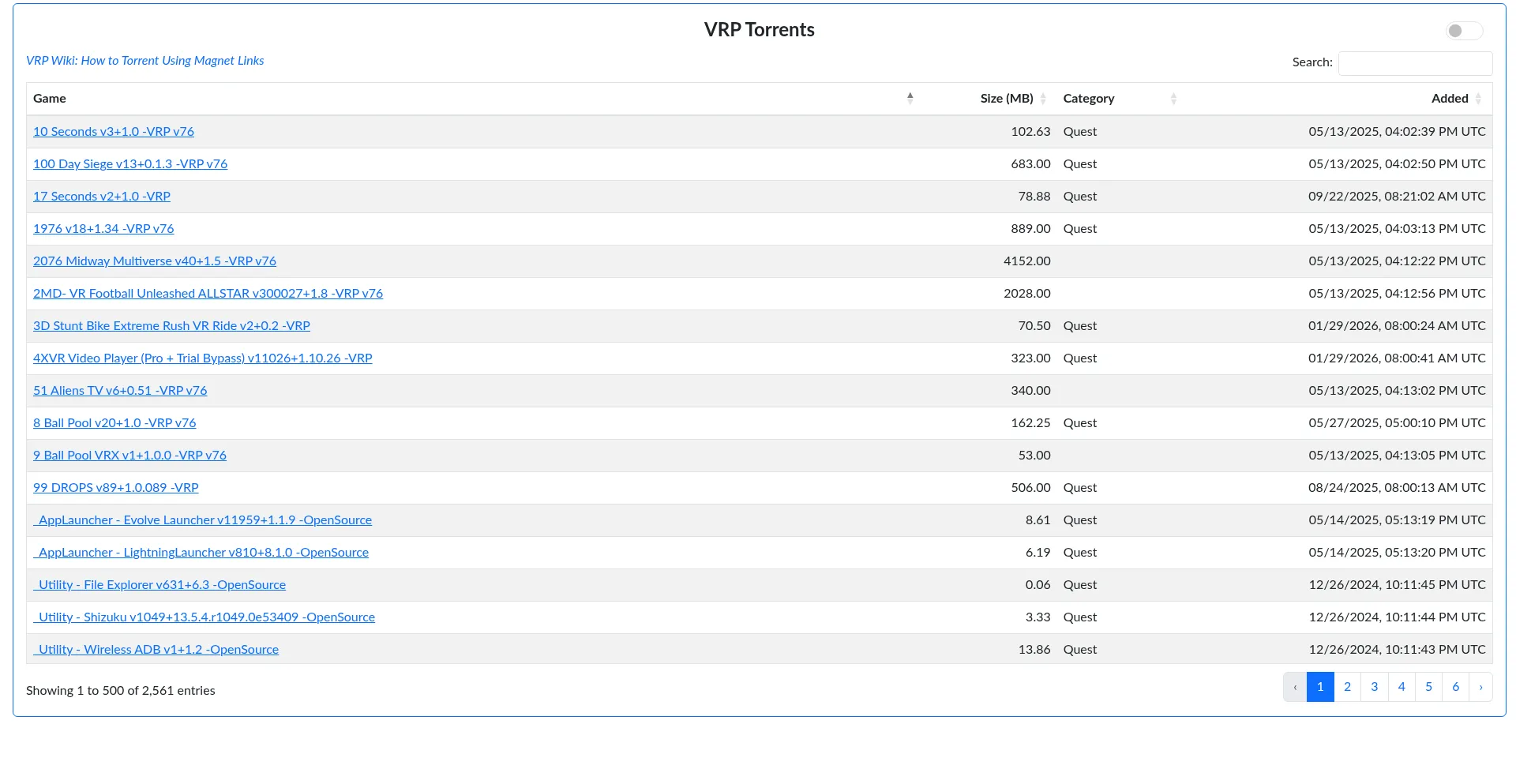Select the size value 2028.00

coord(1027,294)
